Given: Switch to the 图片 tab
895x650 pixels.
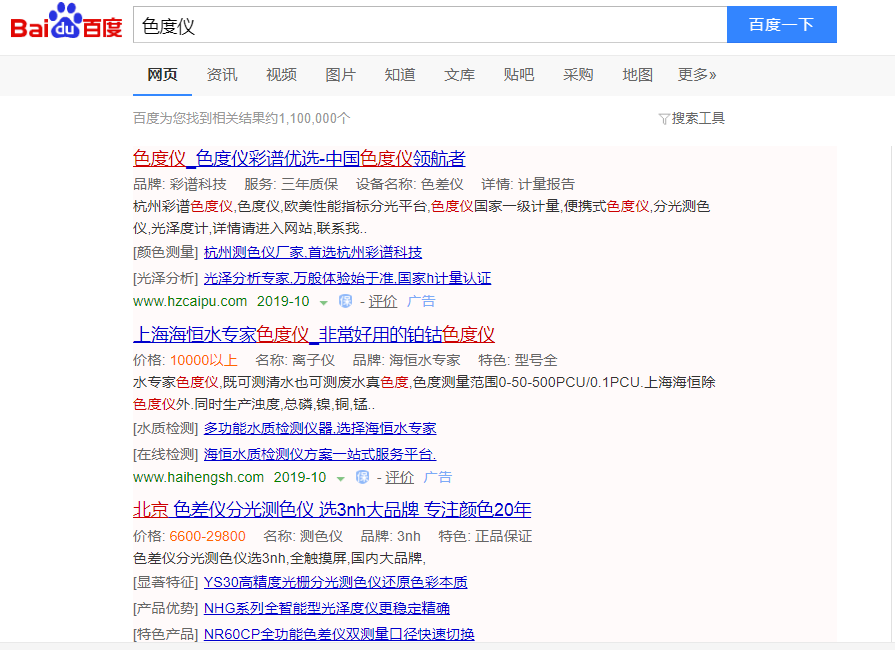Looking at the screenshot, I should [x=341, y=75].
